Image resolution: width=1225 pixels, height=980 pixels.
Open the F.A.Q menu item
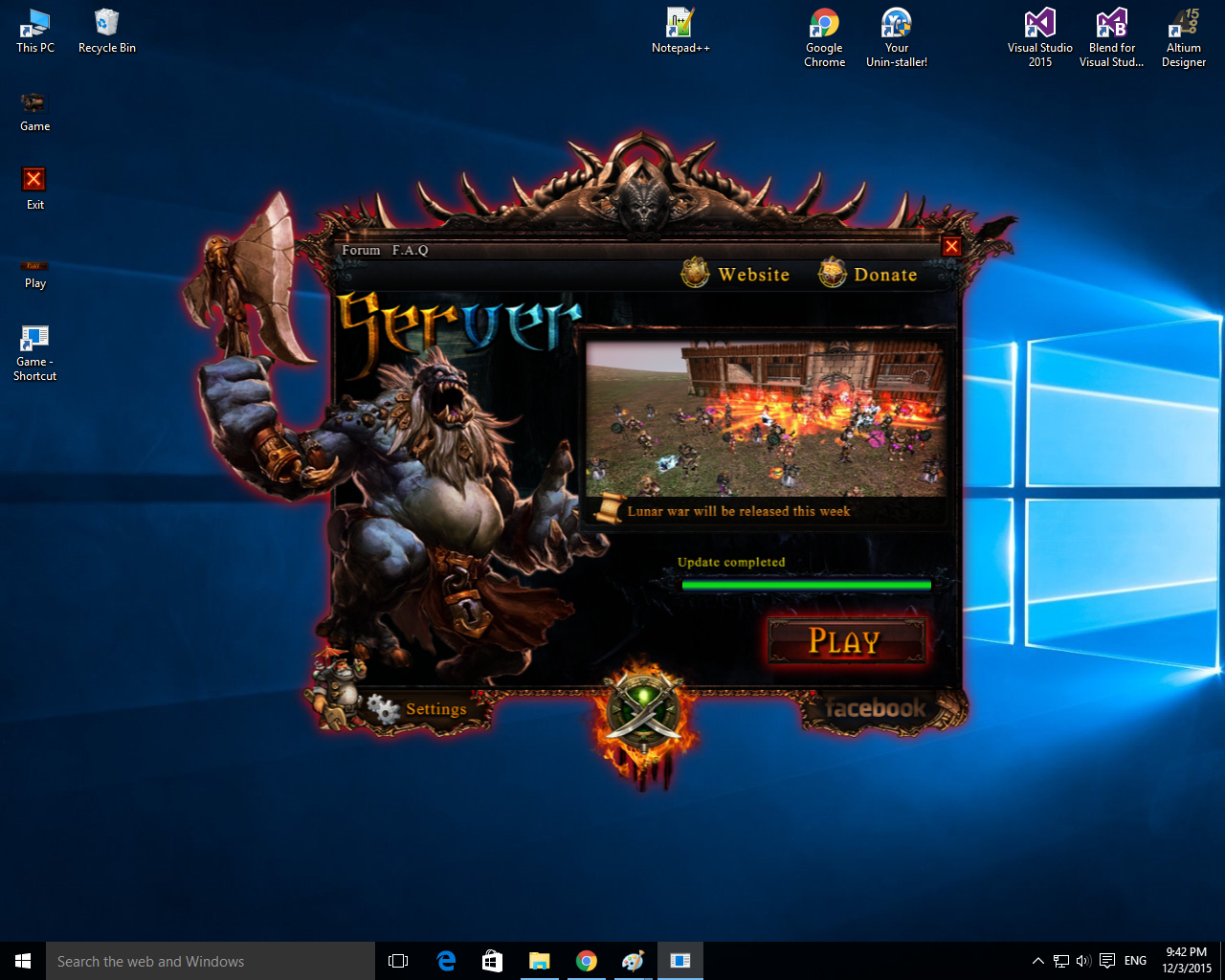(411, 250)
